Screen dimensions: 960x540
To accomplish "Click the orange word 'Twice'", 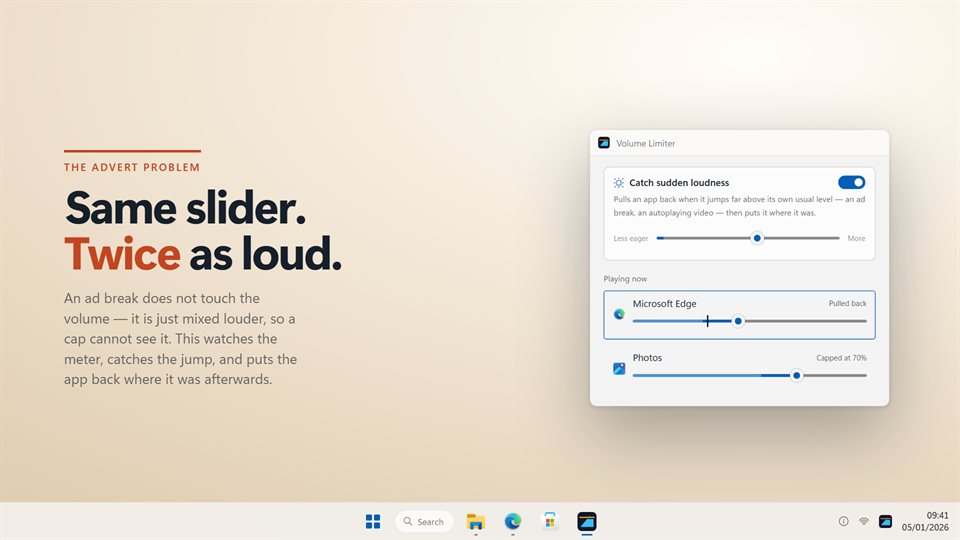I will [122, 253].
